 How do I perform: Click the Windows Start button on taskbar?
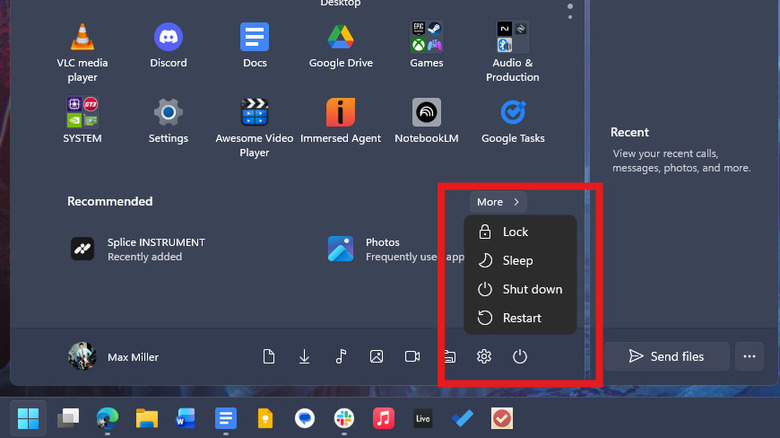point(28,418)
